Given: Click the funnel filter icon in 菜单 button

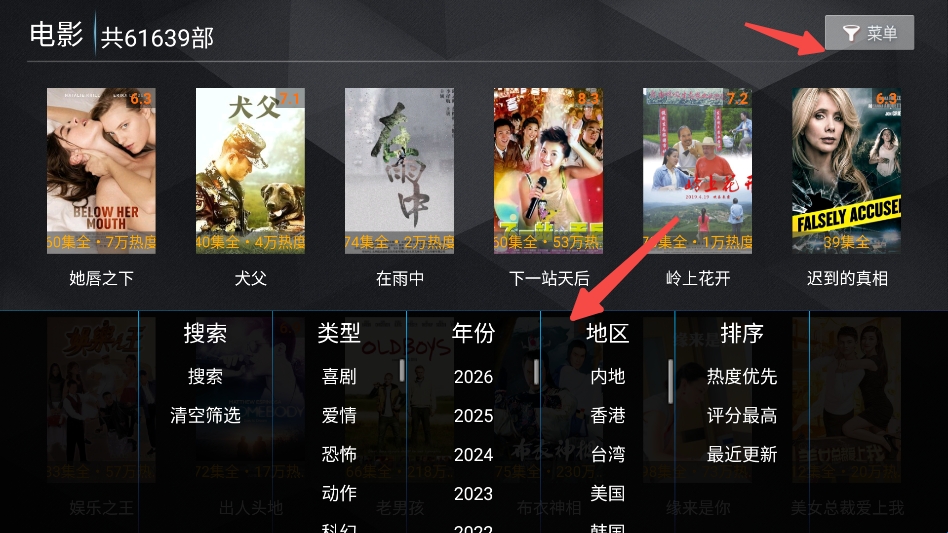Looking at the screenshot, I should (x=851, y=33).
